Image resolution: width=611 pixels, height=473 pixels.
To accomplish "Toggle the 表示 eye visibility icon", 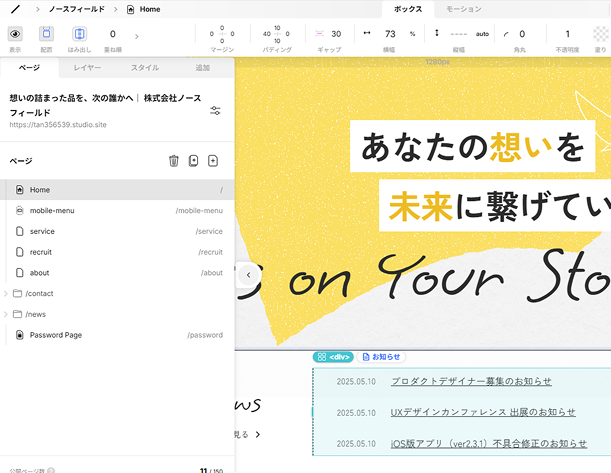I will (x=15, y=34).
